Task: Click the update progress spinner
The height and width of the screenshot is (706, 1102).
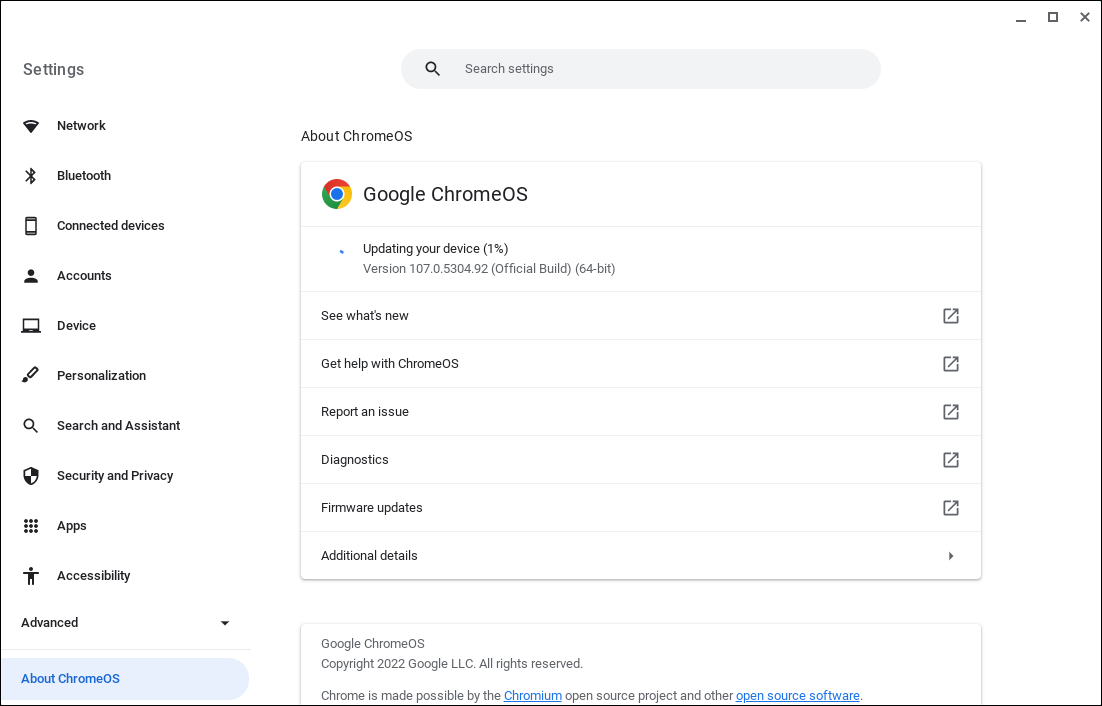Action: [x=342, y=251]
